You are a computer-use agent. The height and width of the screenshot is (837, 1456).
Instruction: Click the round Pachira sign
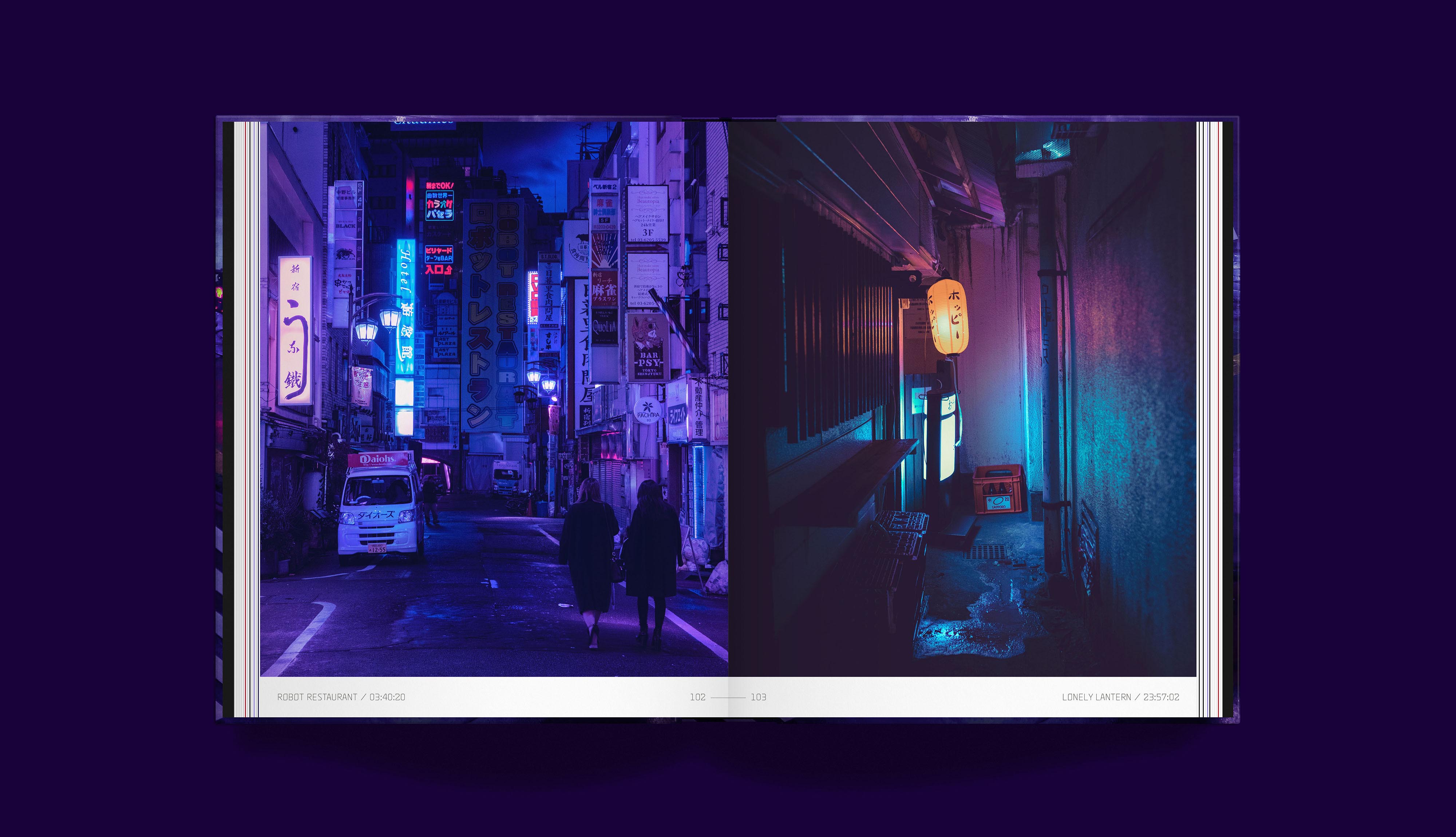[648, 410]
